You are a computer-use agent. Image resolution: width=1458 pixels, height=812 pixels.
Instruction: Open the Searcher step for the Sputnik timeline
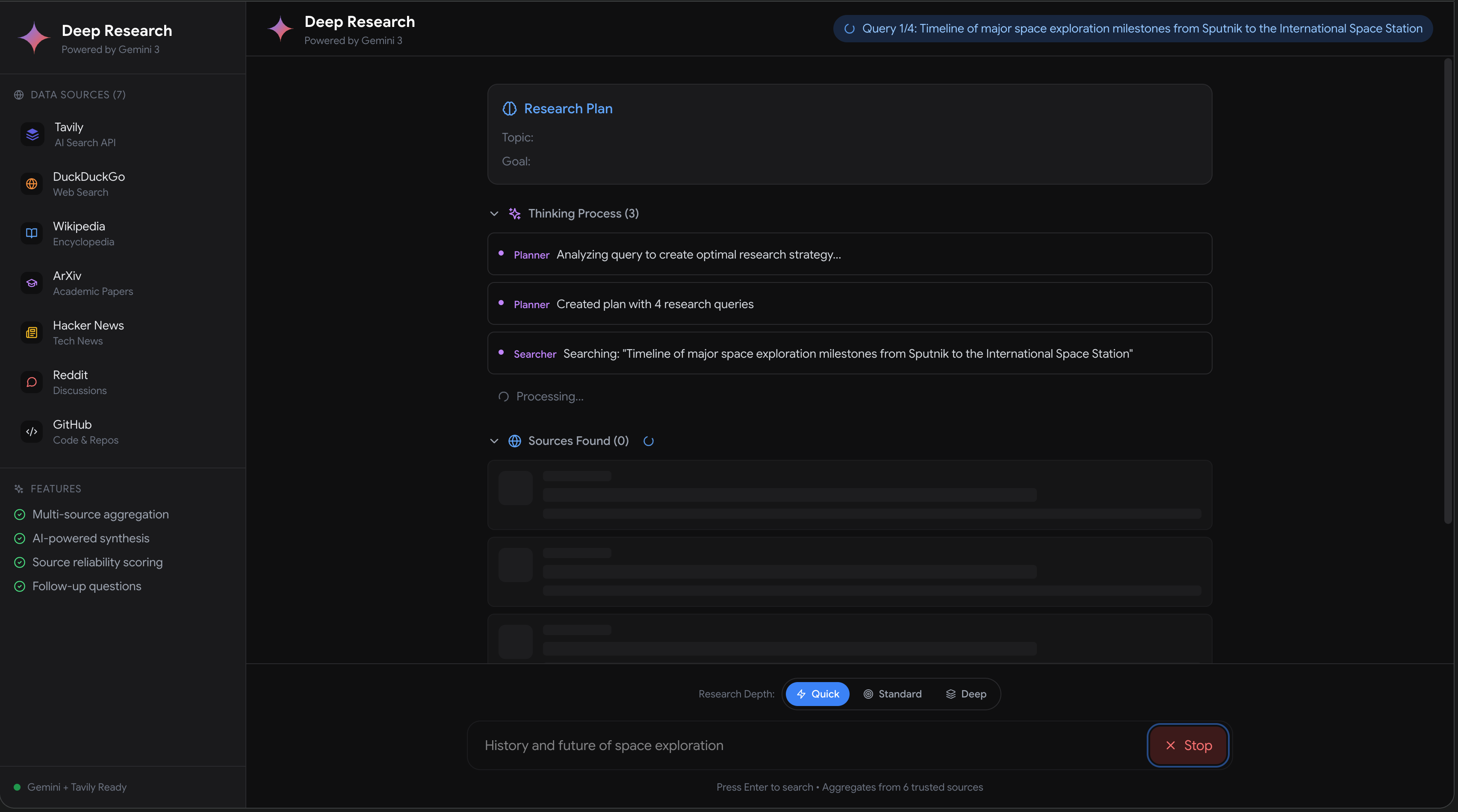pos(849,354)
